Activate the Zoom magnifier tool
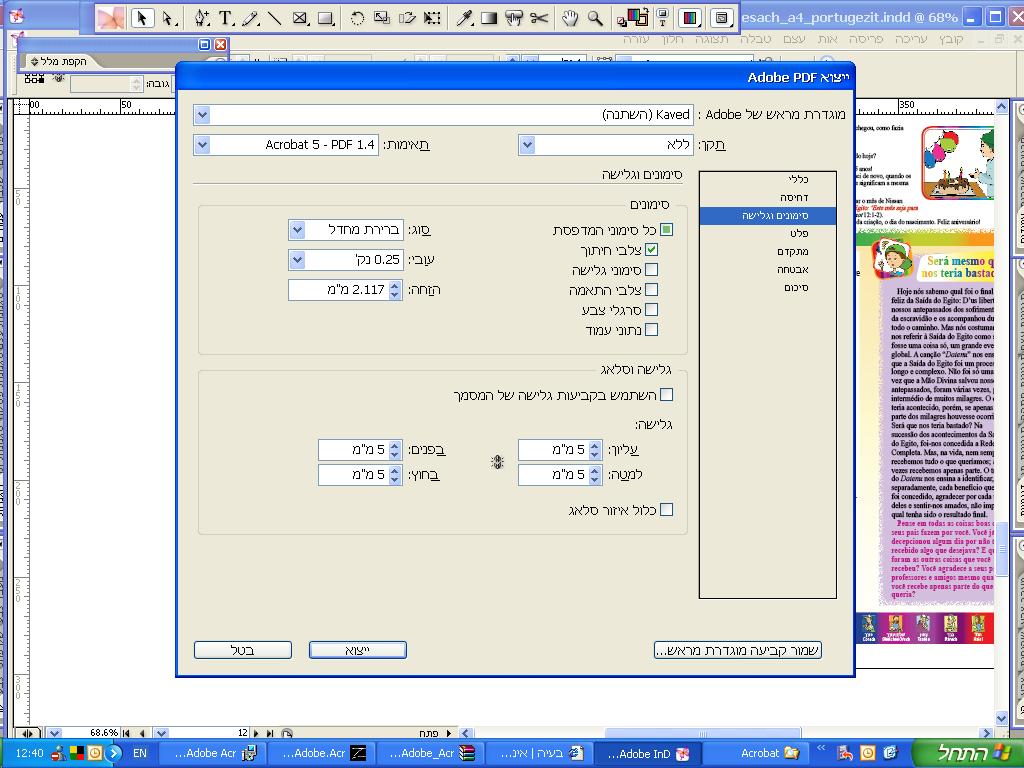Screen dimensions: 1024x768 [595, 18]
